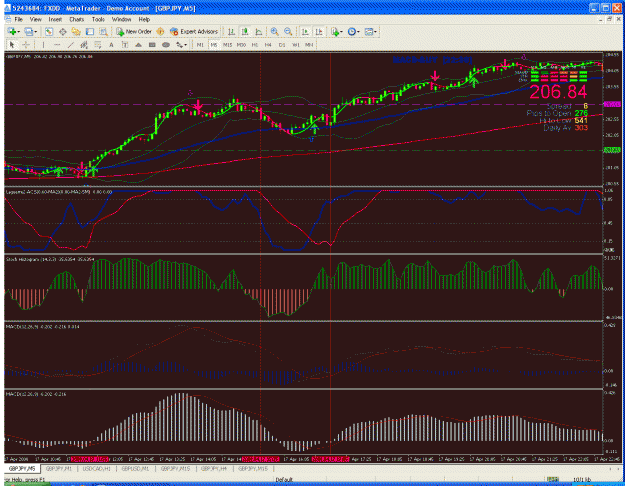The width and height of the screenshot is (625, 486).
Task: Click the large 206.84 price display
Action: (558, 92)
